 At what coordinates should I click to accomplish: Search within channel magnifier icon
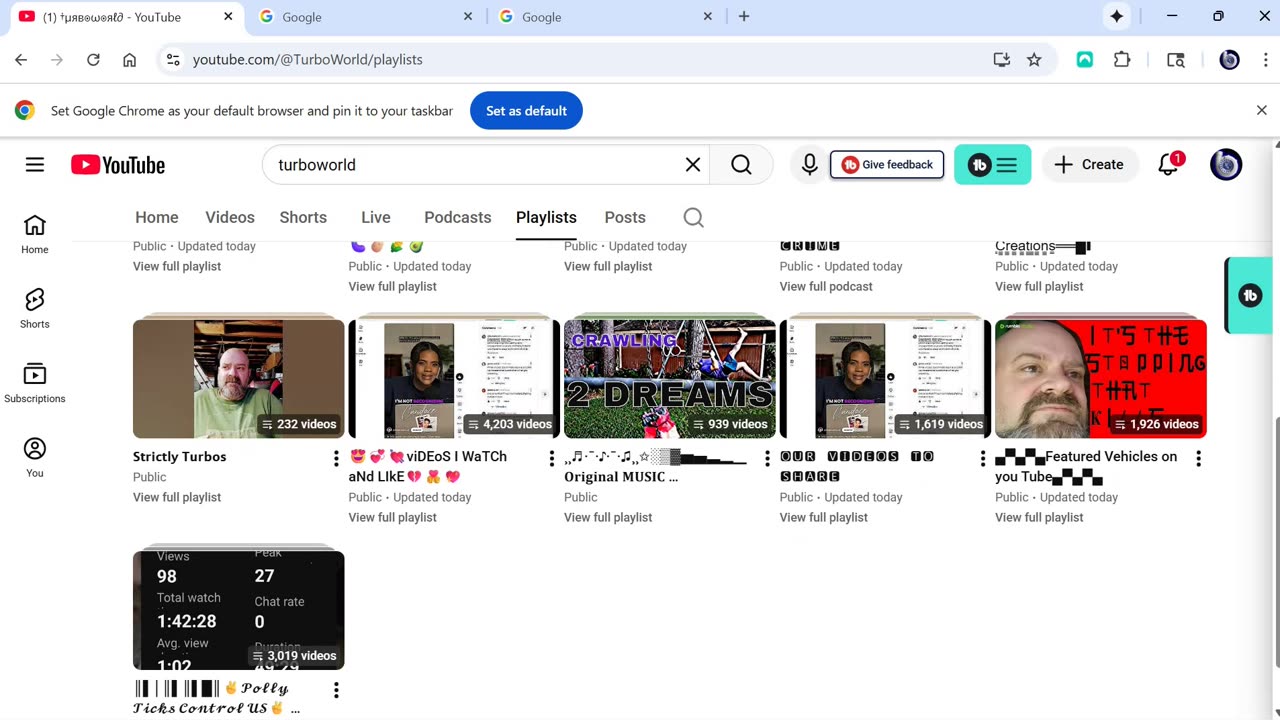[693, 217]
